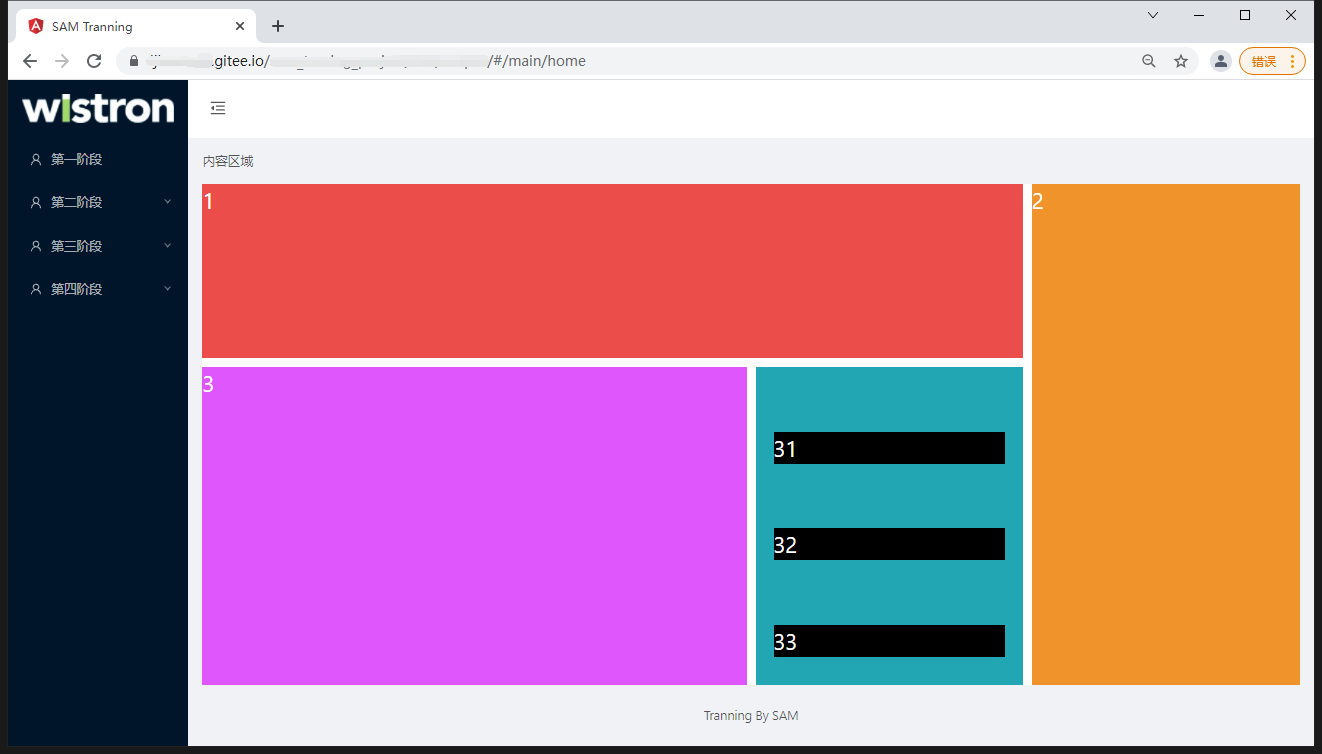1322x754 pixels.
Task: Click the user icon beside 第一阶段
Action: point(36,159)
